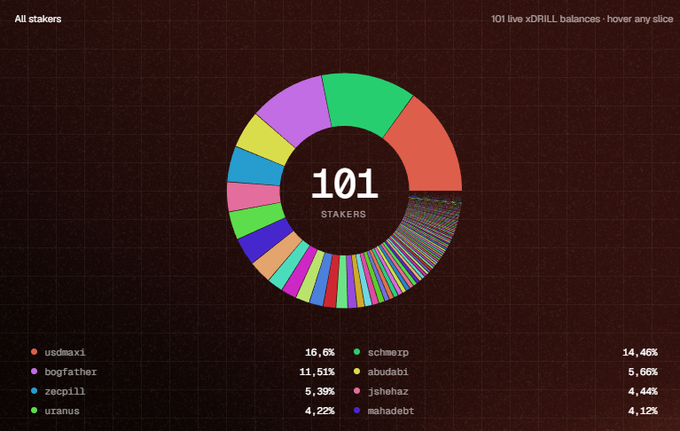Select the indigo mahadebt donut slice
680x431 pixels.
coord(266,239)
